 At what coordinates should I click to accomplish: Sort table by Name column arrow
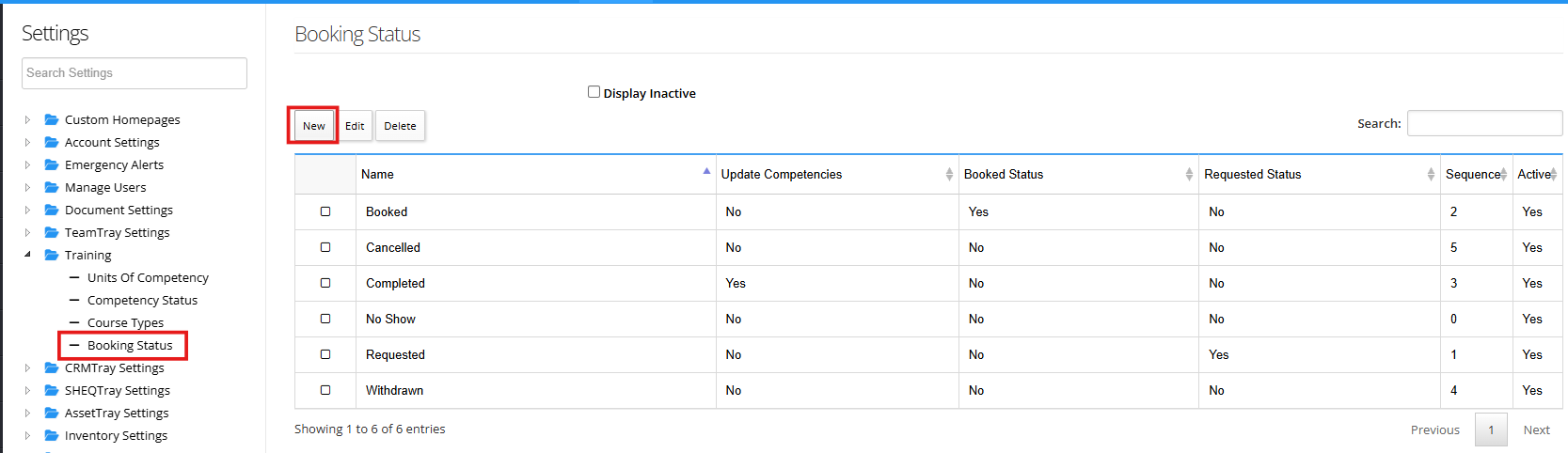[x=706, y=173]
